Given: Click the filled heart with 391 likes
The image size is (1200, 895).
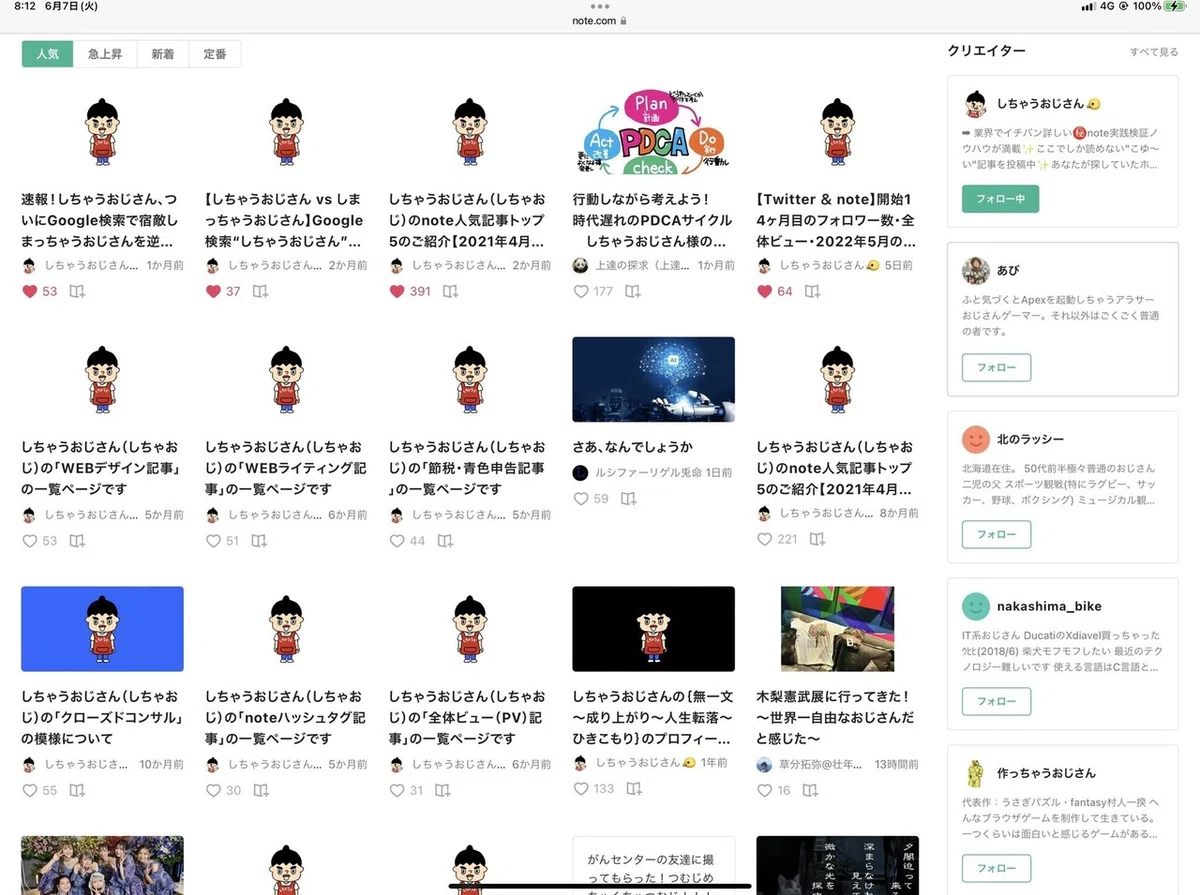Looking at the screenshot, I should 397,291.
